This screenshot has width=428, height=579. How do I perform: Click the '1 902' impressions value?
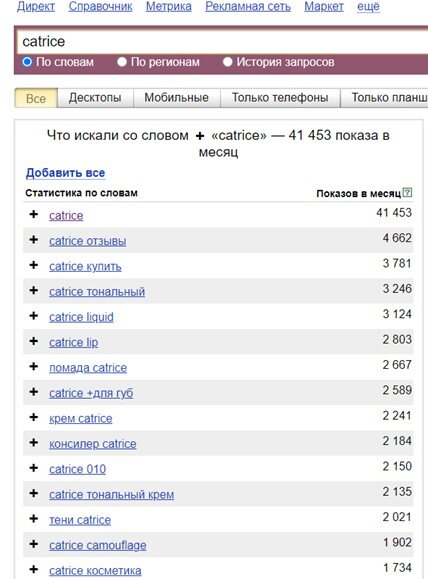[397, 542]
